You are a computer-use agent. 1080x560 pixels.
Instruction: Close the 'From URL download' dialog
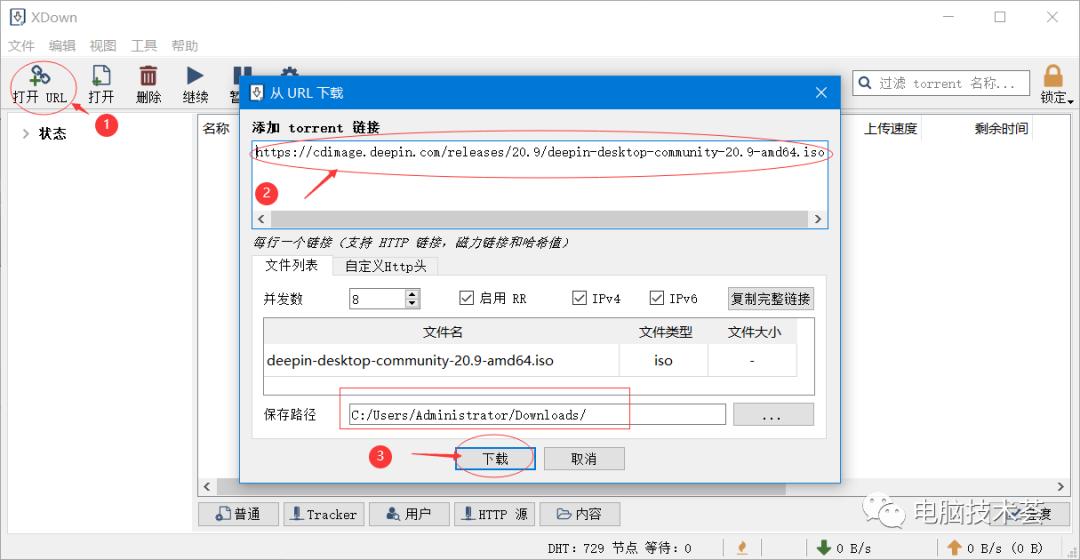(821, 92)
